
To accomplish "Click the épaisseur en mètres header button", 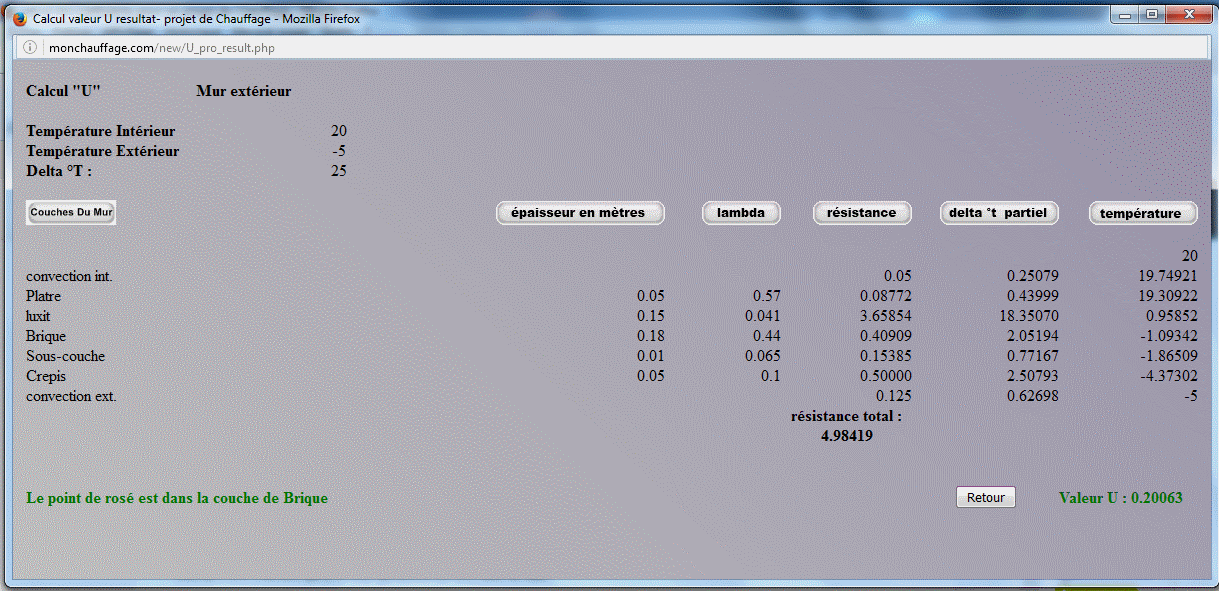I will pos(580,213).
